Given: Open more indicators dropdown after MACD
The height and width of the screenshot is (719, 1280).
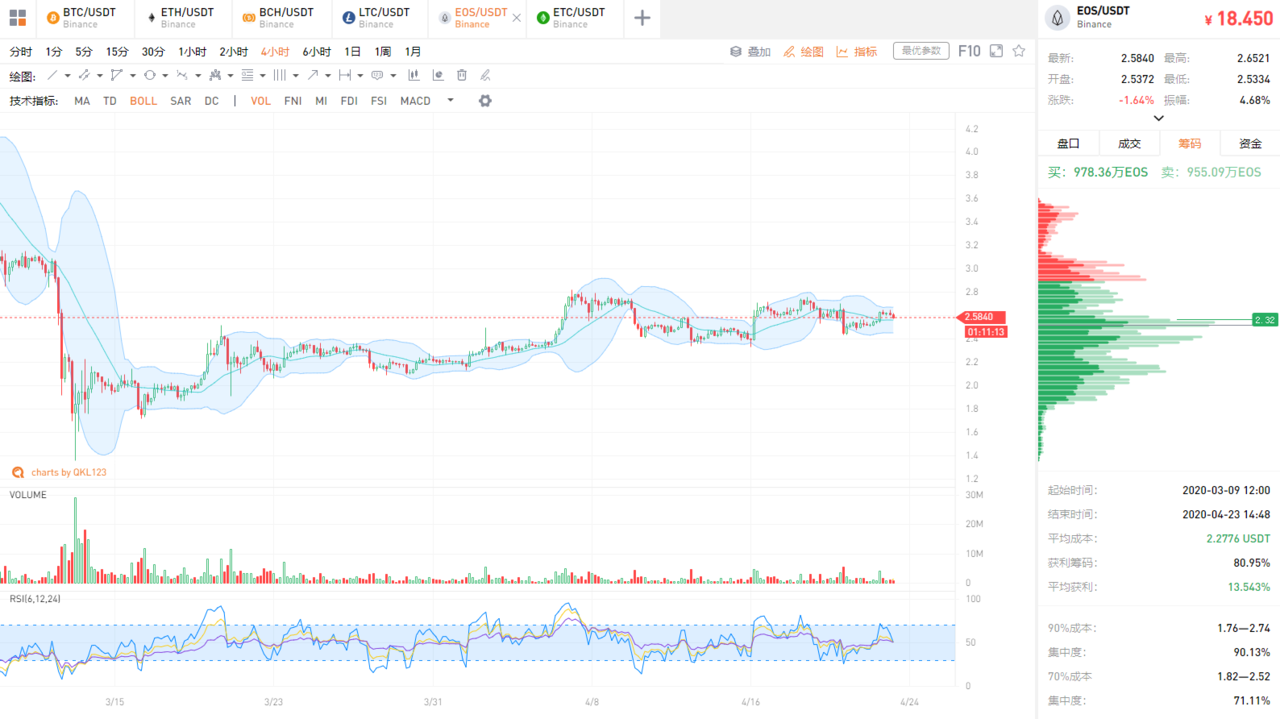Looking at the screenshot, I should [x=450, y=100].
